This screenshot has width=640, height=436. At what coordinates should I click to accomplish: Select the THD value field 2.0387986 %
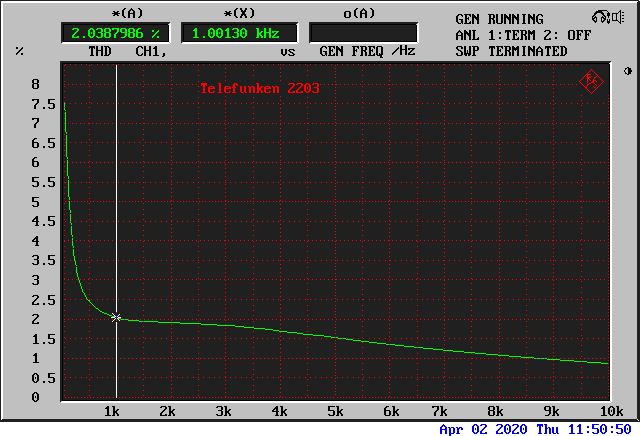coord(115,33)
